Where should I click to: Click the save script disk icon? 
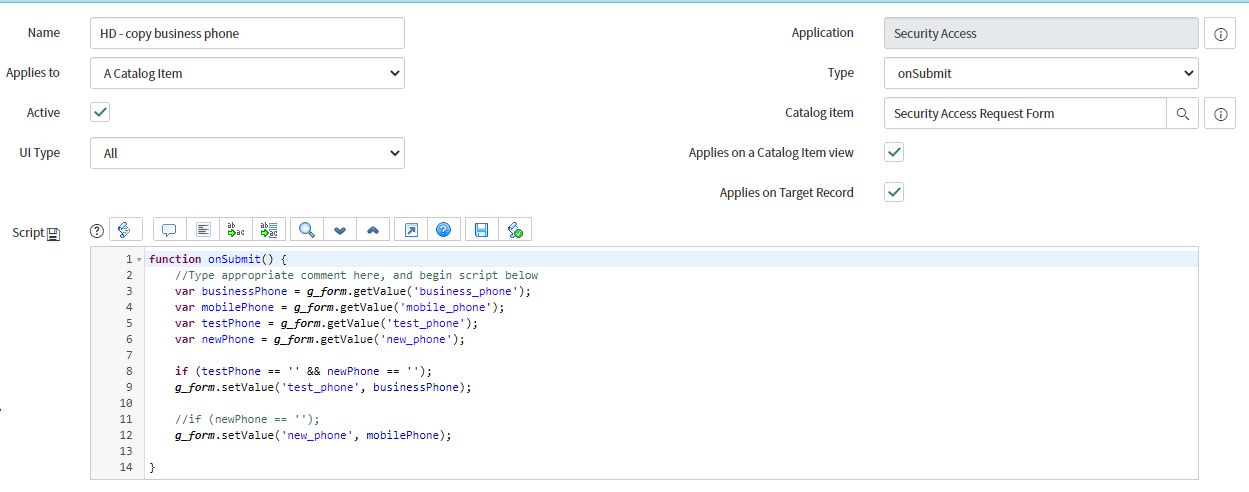(x=481, y=230)
